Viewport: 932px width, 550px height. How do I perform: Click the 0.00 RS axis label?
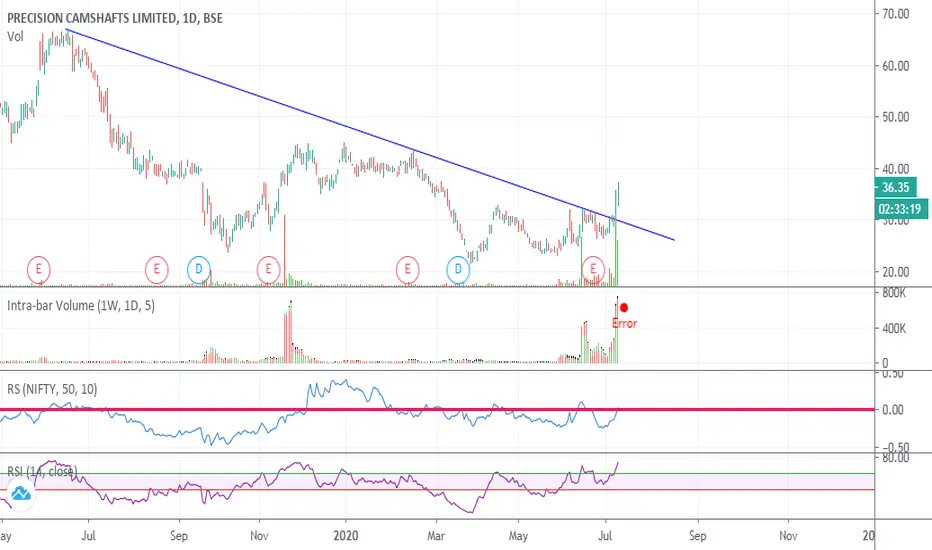tap(892, 410)
